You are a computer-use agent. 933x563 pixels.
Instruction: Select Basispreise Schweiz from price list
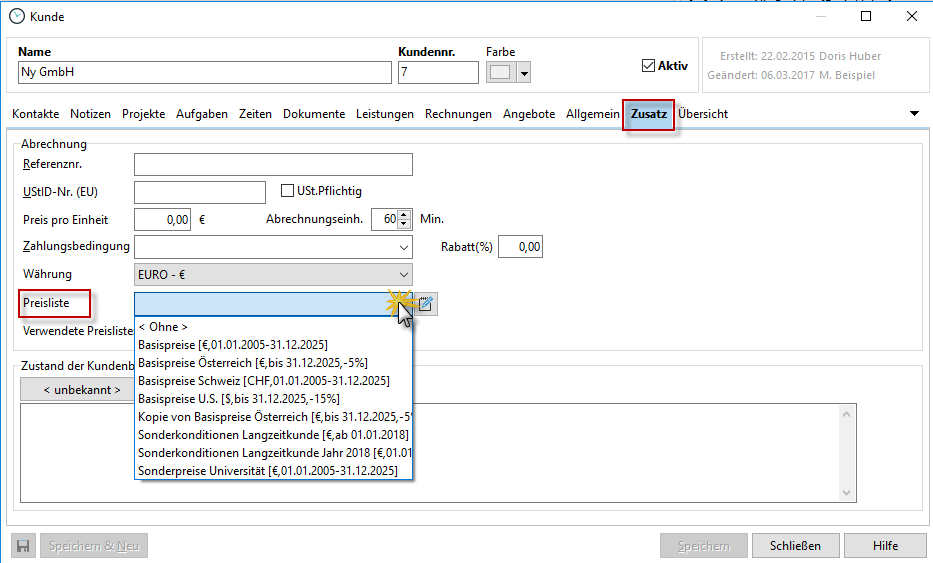264,381
